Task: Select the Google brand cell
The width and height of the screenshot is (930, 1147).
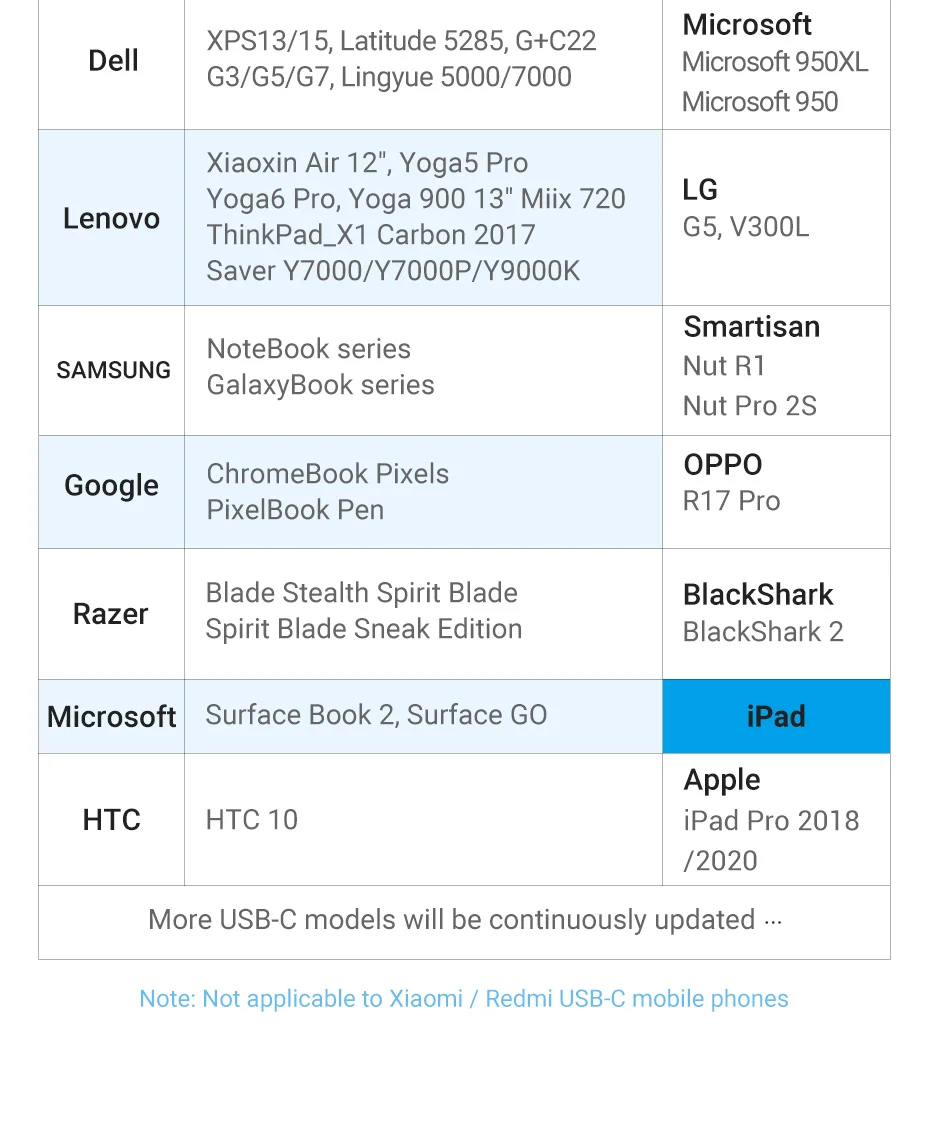Action: pyautogui.click(x=111, y=486)
